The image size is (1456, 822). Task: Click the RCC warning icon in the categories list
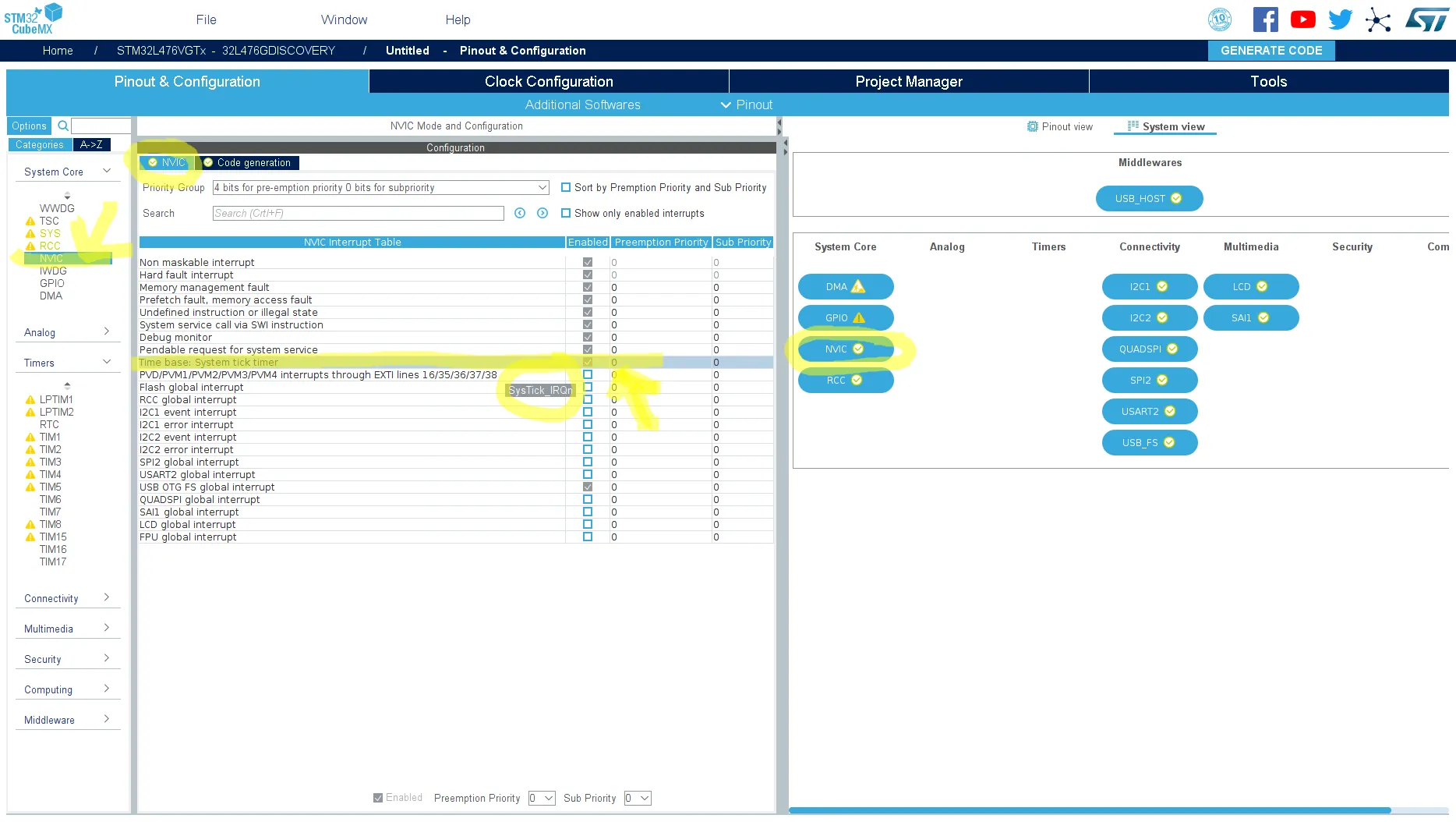[x=30, y=246]
